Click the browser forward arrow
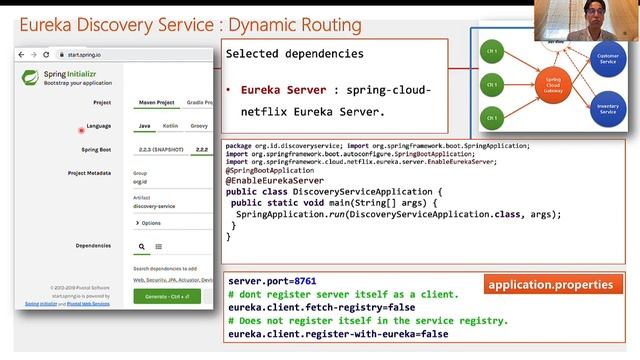 [x=34, y=55]
